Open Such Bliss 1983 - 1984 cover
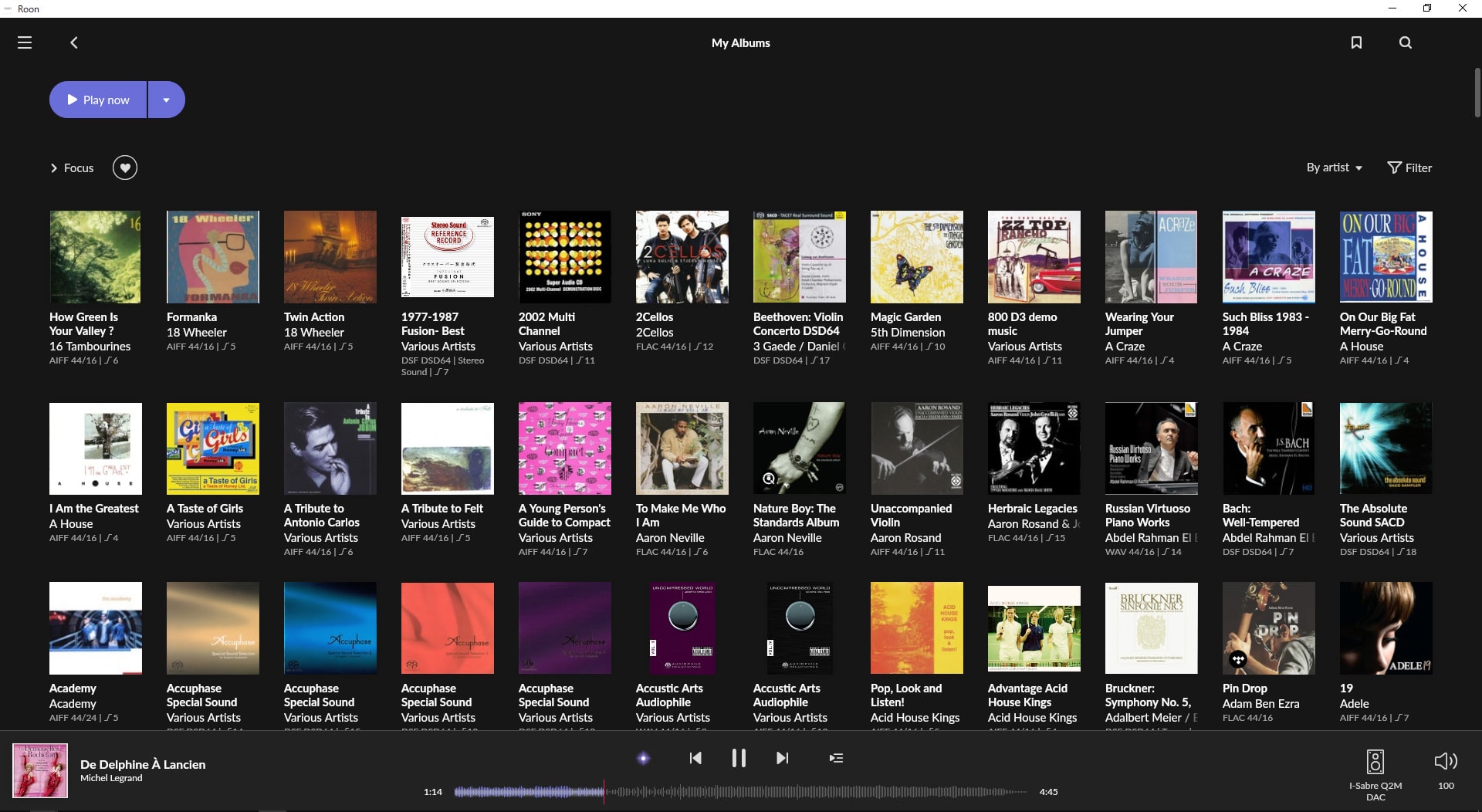Image resolution: width=1482 pixels, height=812 pixels. (x=1269, y=257)
